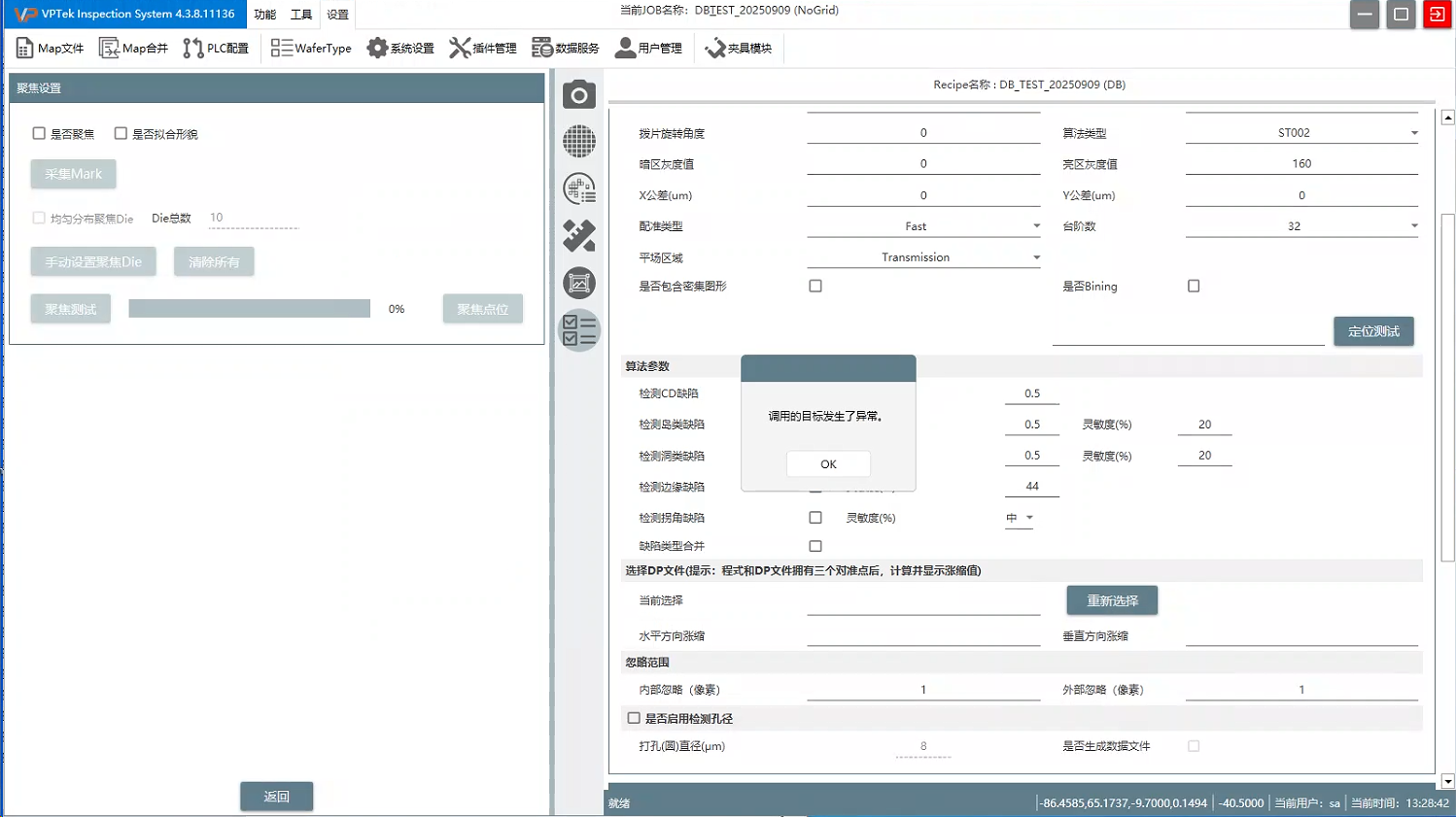Open the Map文件 toolbar item
Viewport: 1456px width, 817px height.
(50, 48)
